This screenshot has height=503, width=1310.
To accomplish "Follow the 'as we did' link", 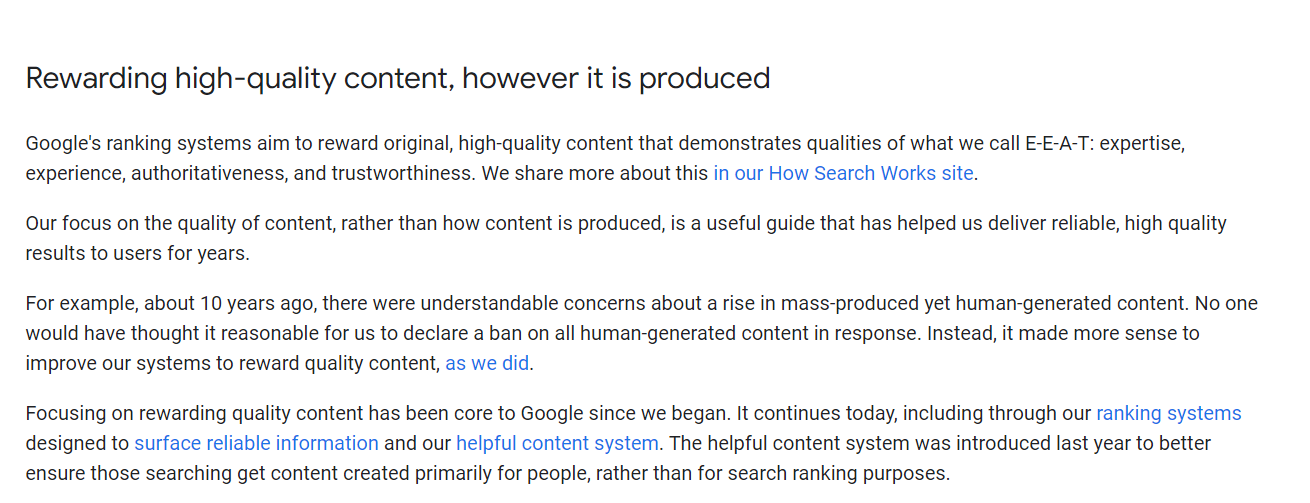I will tap(487, 363).
